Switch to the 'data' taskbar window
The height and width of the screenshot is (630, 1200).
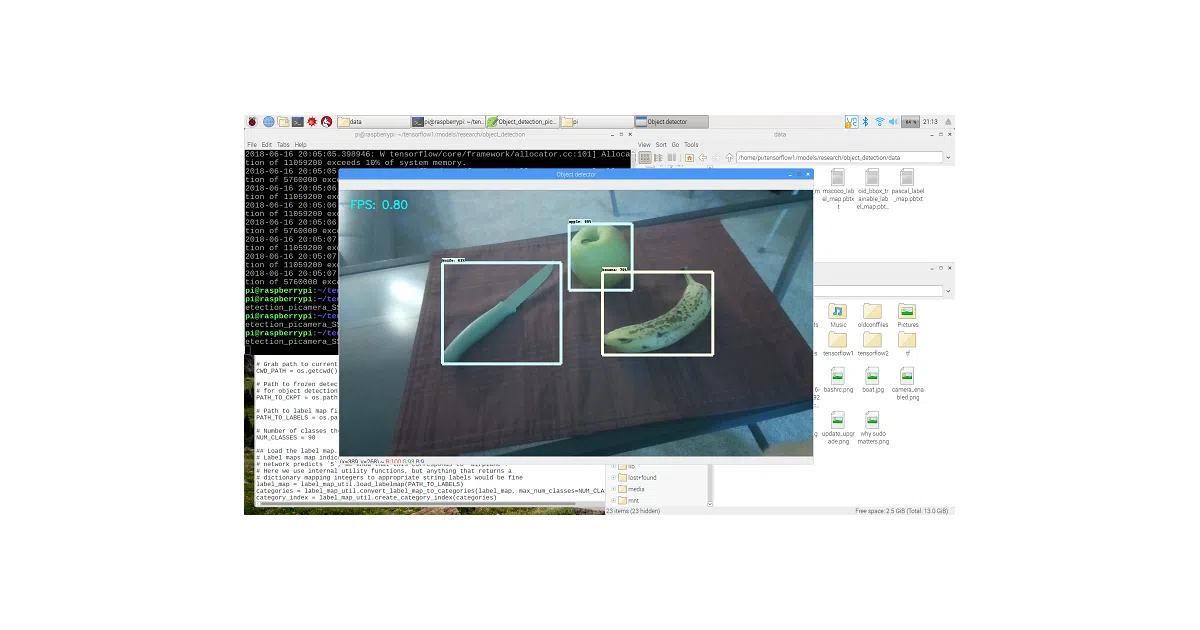pos(372,122)
